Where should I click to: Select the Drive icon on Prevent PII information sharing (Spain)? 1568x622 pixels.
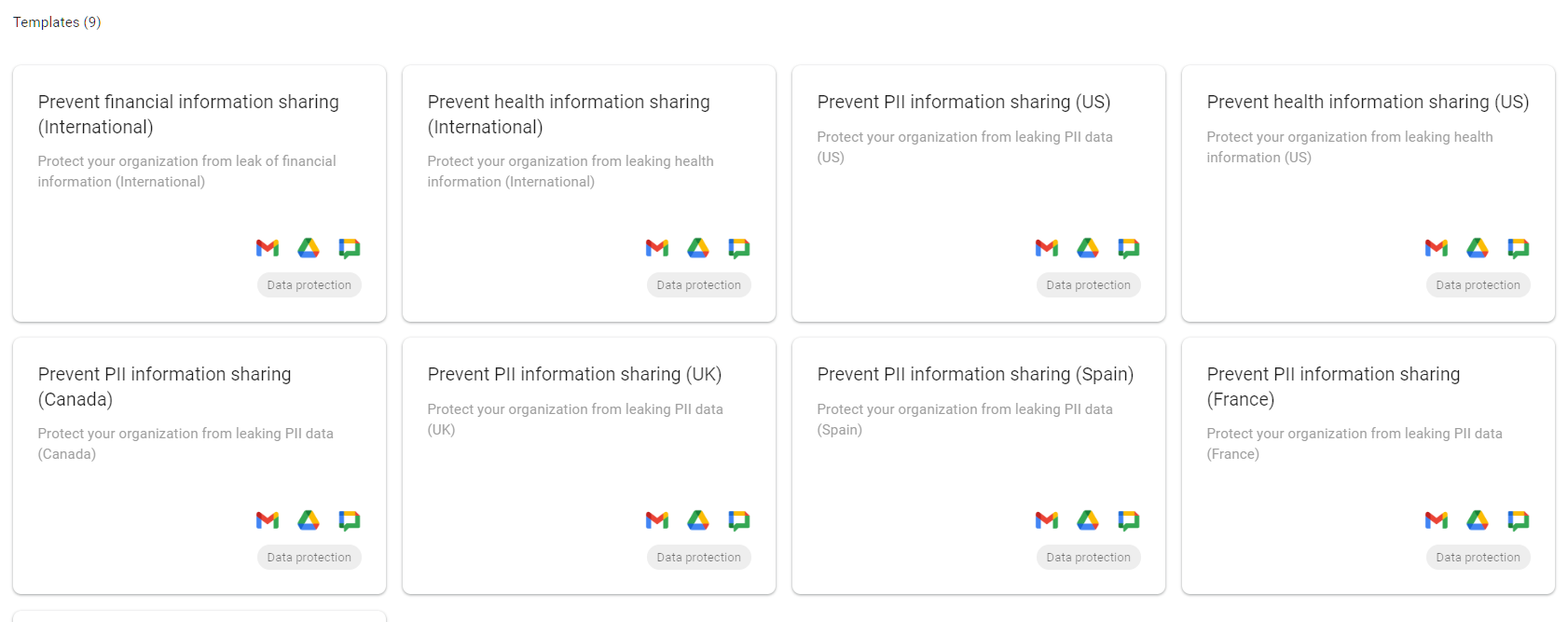(1088, 519)
